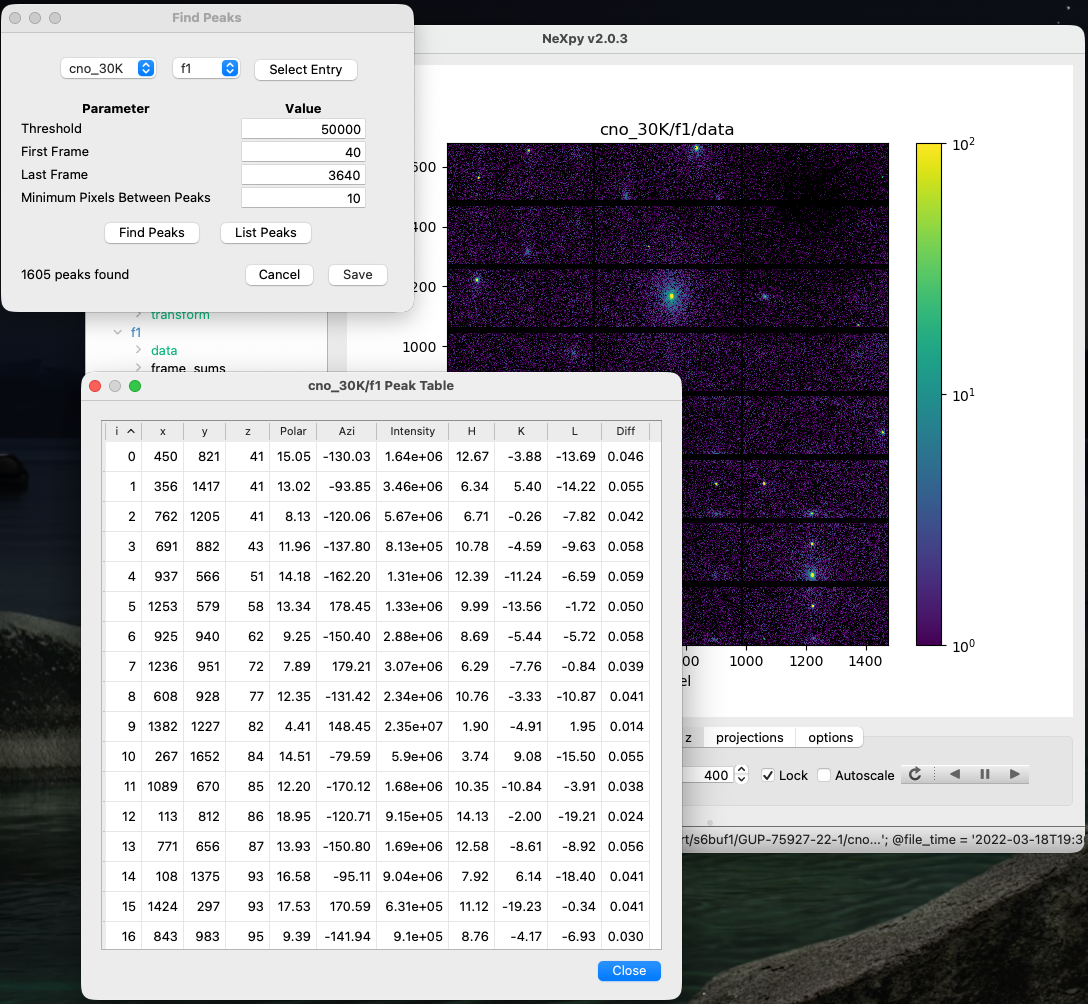Sort peak table by L column
This screenshot has height=1004, width=1088.
[574, 431]
